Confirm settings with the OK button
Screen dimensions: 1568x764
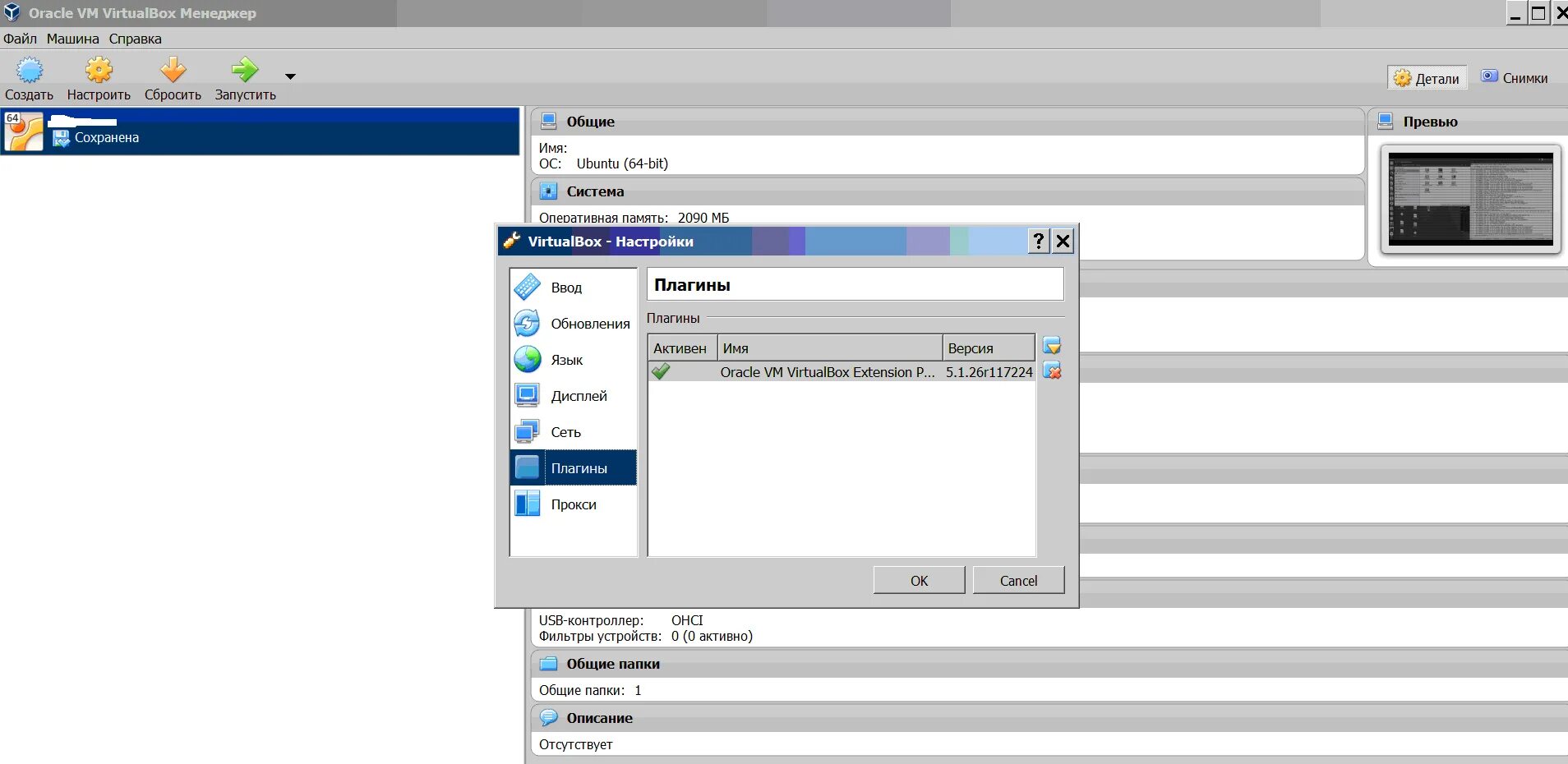[x=919, y=581]
